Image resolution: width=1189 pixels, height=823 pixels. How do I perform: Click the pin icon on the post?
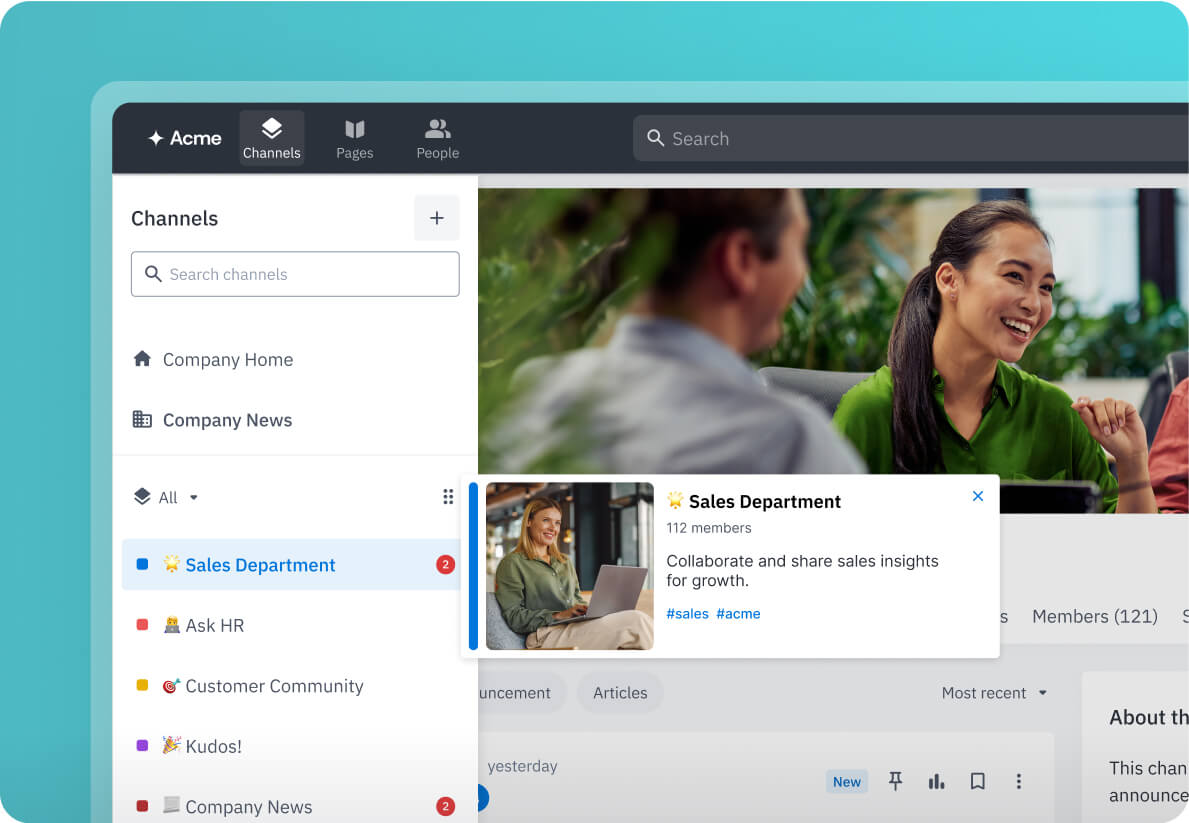pyautogui.click(x=895, y=781)
